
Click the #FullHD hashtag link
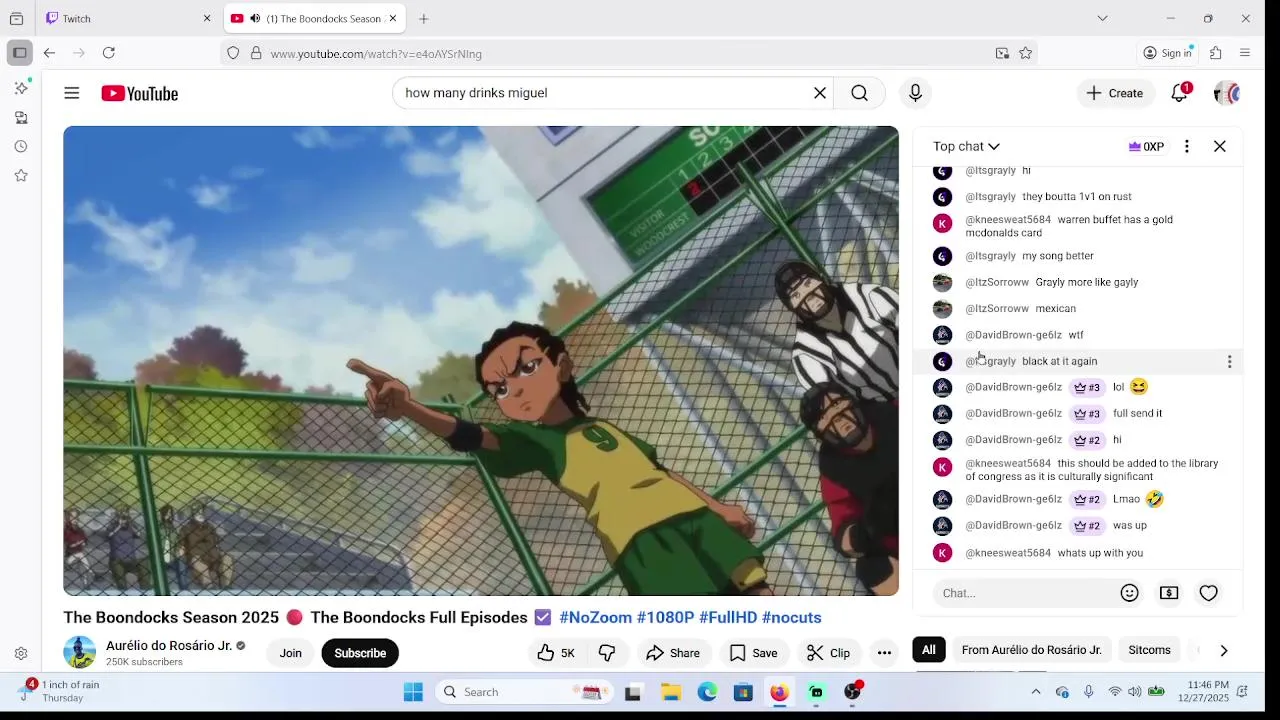(x=728, y=617)
